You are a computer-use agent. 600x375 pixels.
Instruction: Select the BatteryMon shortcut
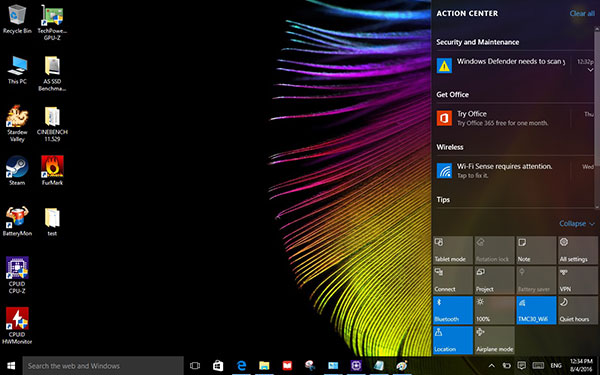tap(17, 221)
